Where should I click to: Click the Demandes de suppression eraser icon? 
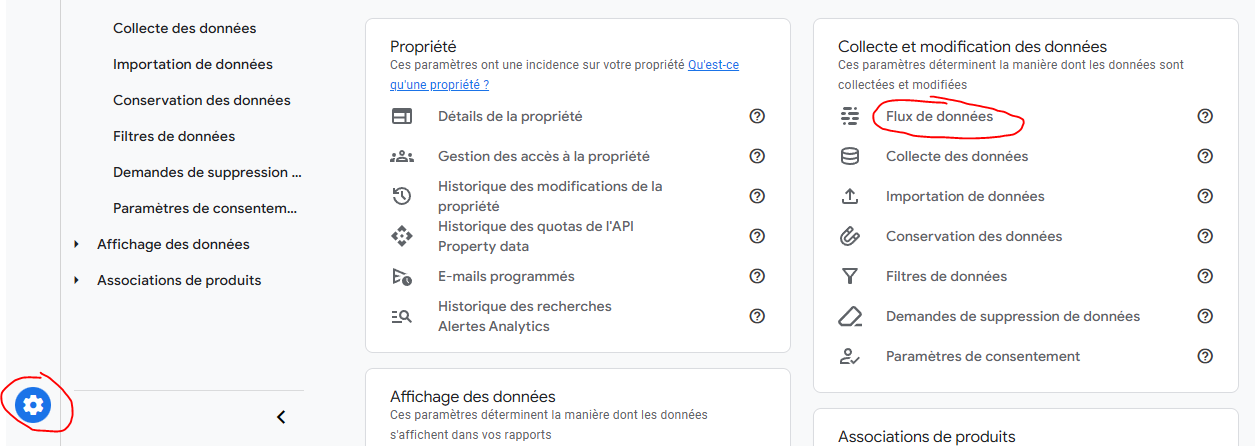coord(850,316)
